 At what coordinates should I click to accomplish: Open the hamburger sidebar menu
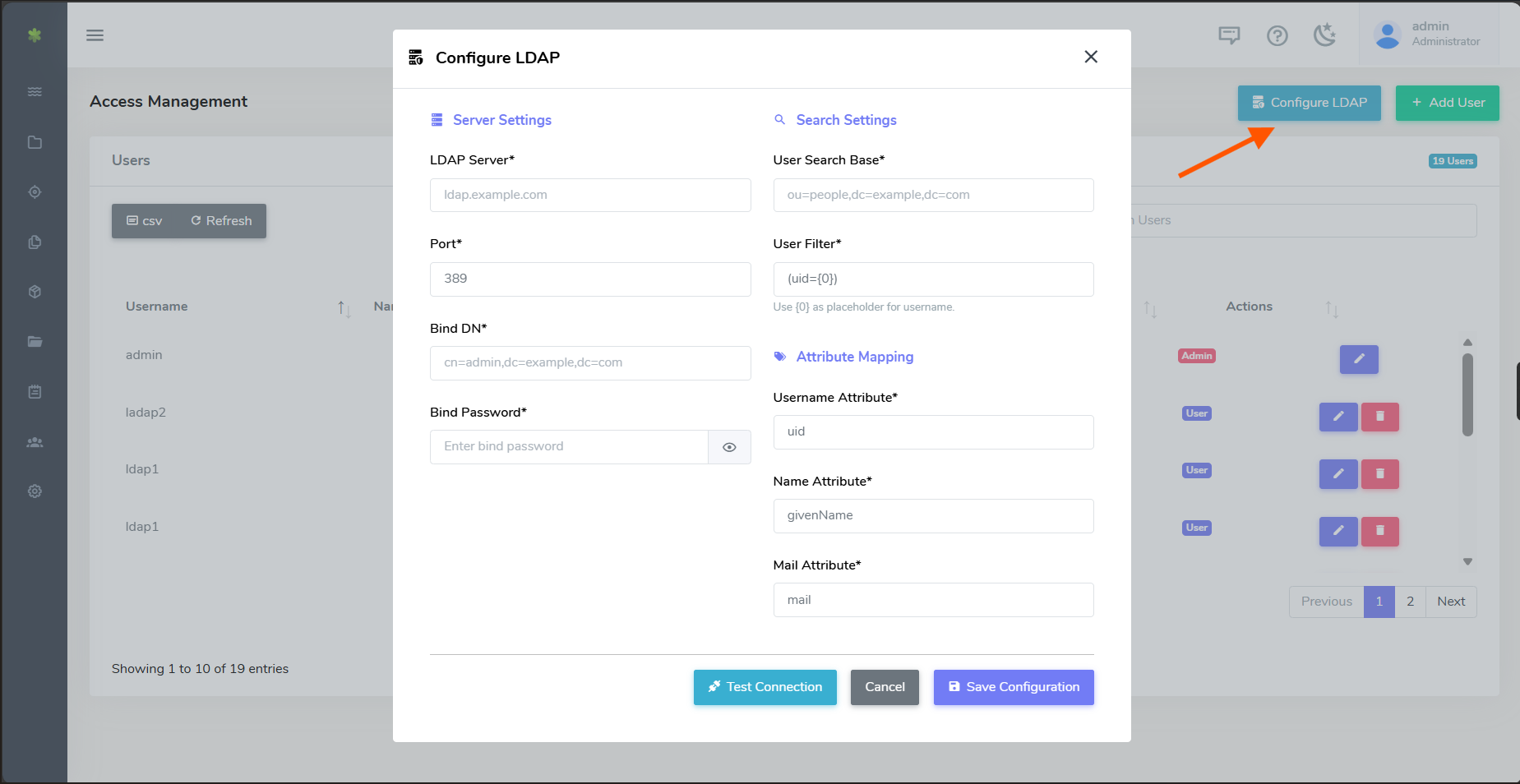(x=95, y=35)
